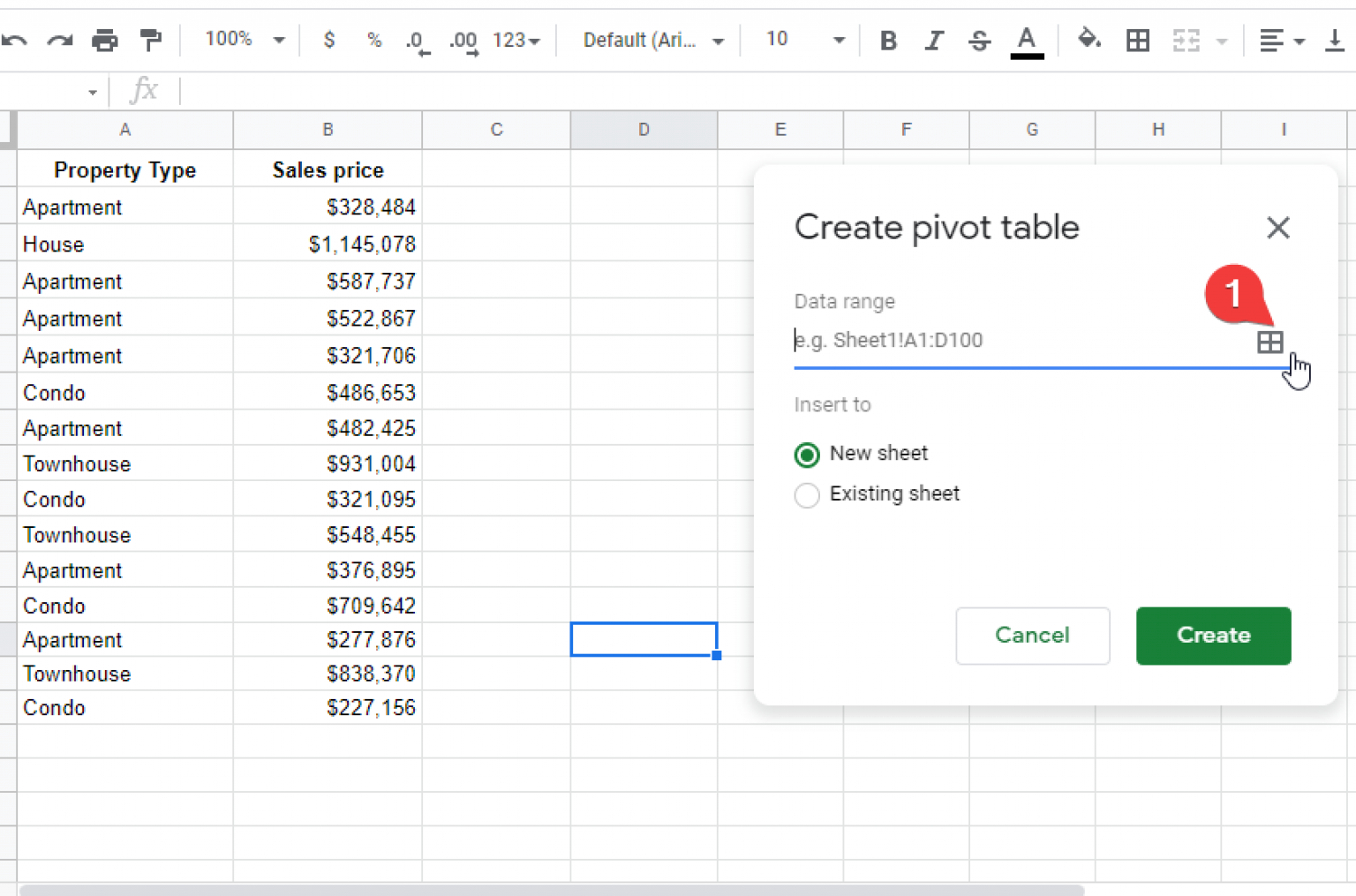Viewport: 1356px width, 896px height.
Task: Select cell with $227,156
Action: pyautogui.click(x=328, y=707)
